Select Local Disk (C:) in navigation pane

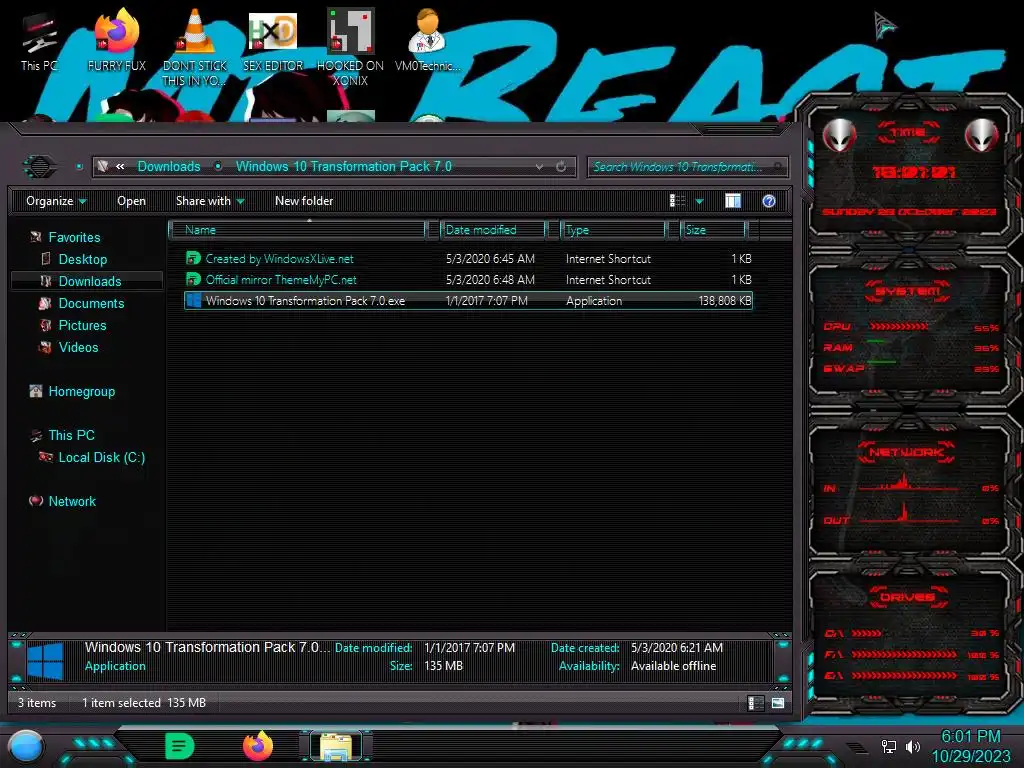[101, 458]
